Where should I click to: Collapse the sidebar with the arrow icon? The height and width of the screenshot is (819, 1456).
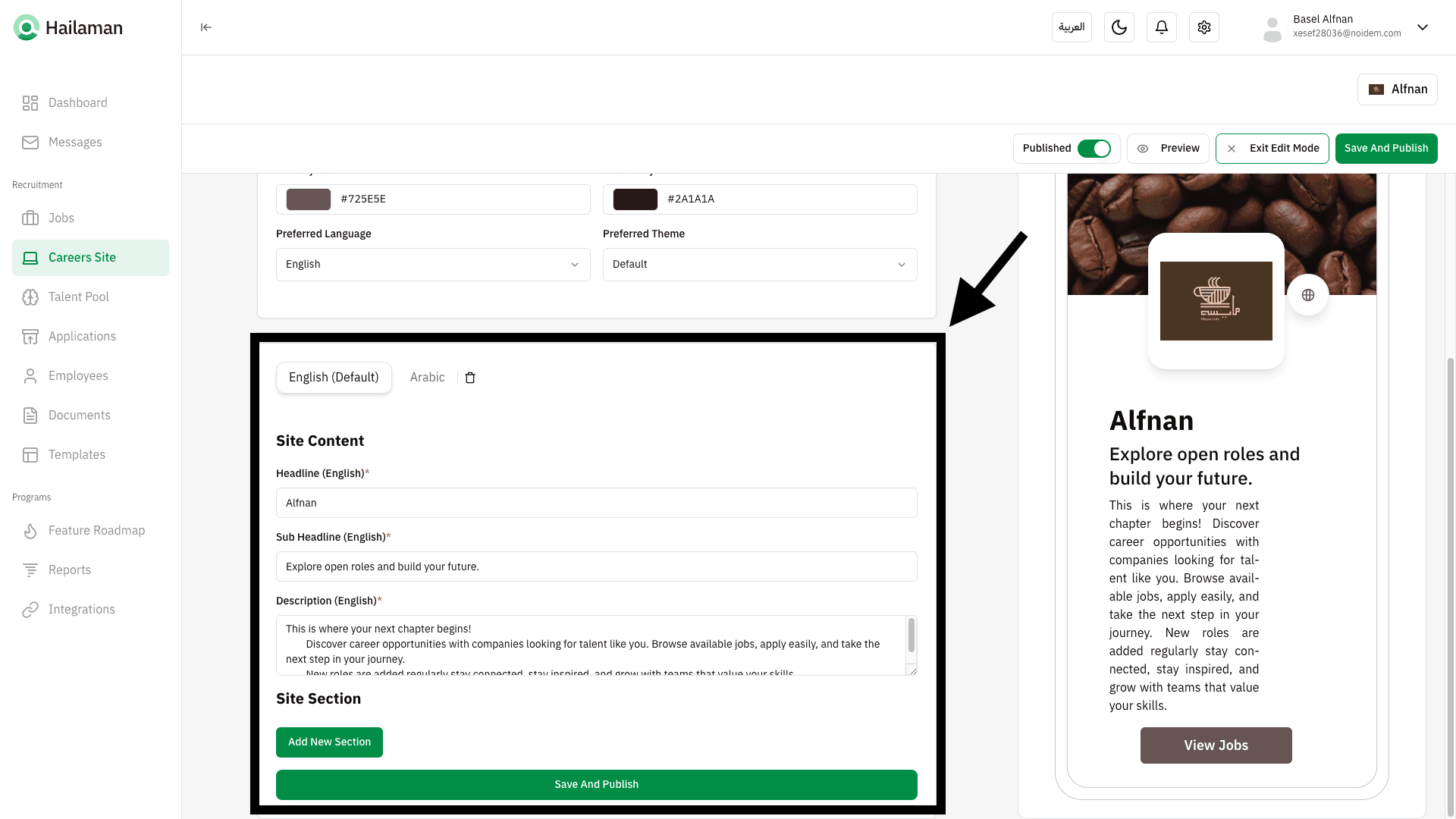coord(206,27)
